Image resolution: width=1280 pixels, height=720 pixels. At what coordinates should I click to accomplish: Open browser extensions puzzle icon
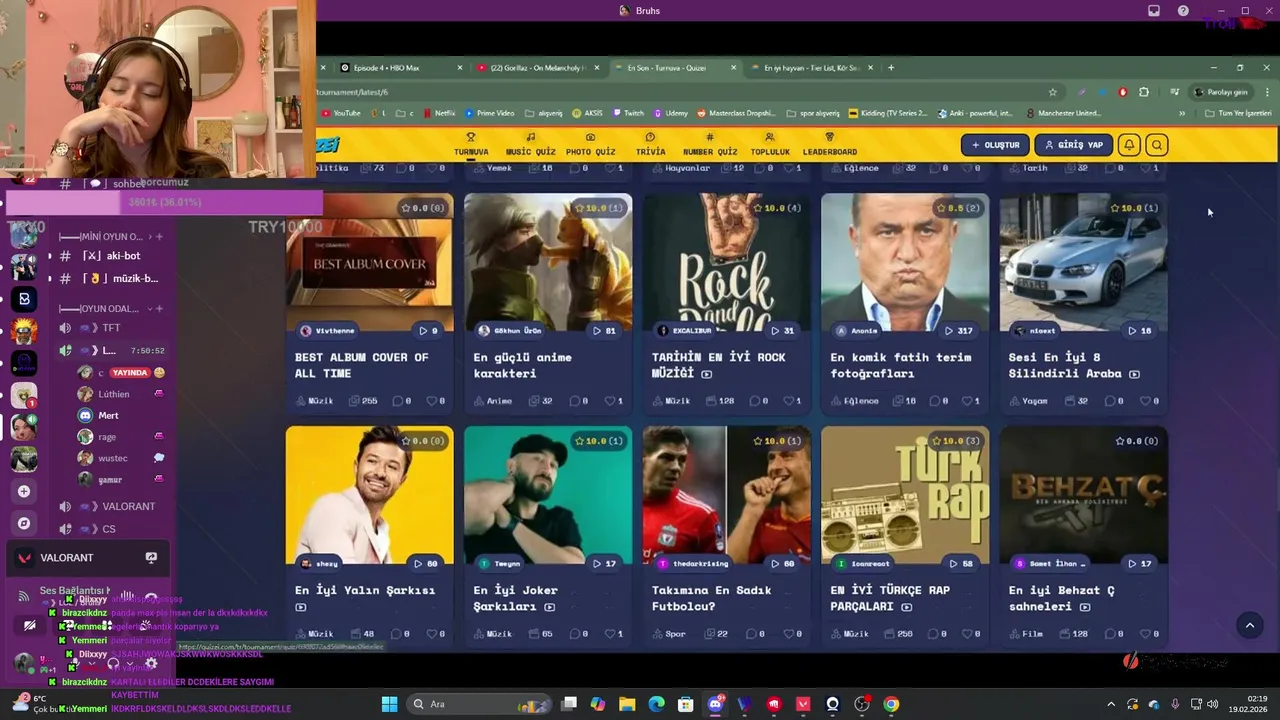point(1144,92)
